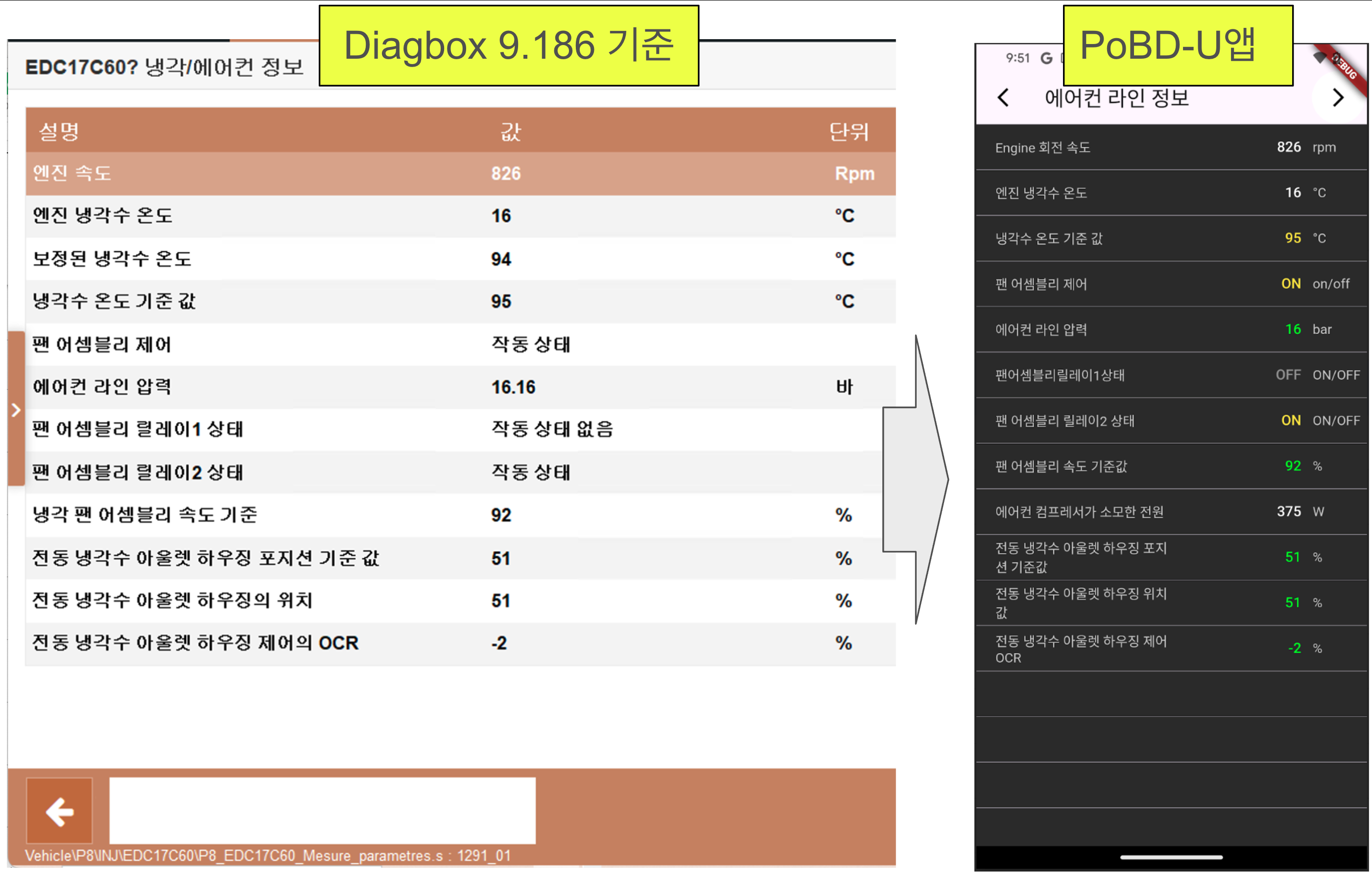1372x875 pixels.
Task: Click the DEBUG ribbon banner corner
Action: pos(1349,71)
